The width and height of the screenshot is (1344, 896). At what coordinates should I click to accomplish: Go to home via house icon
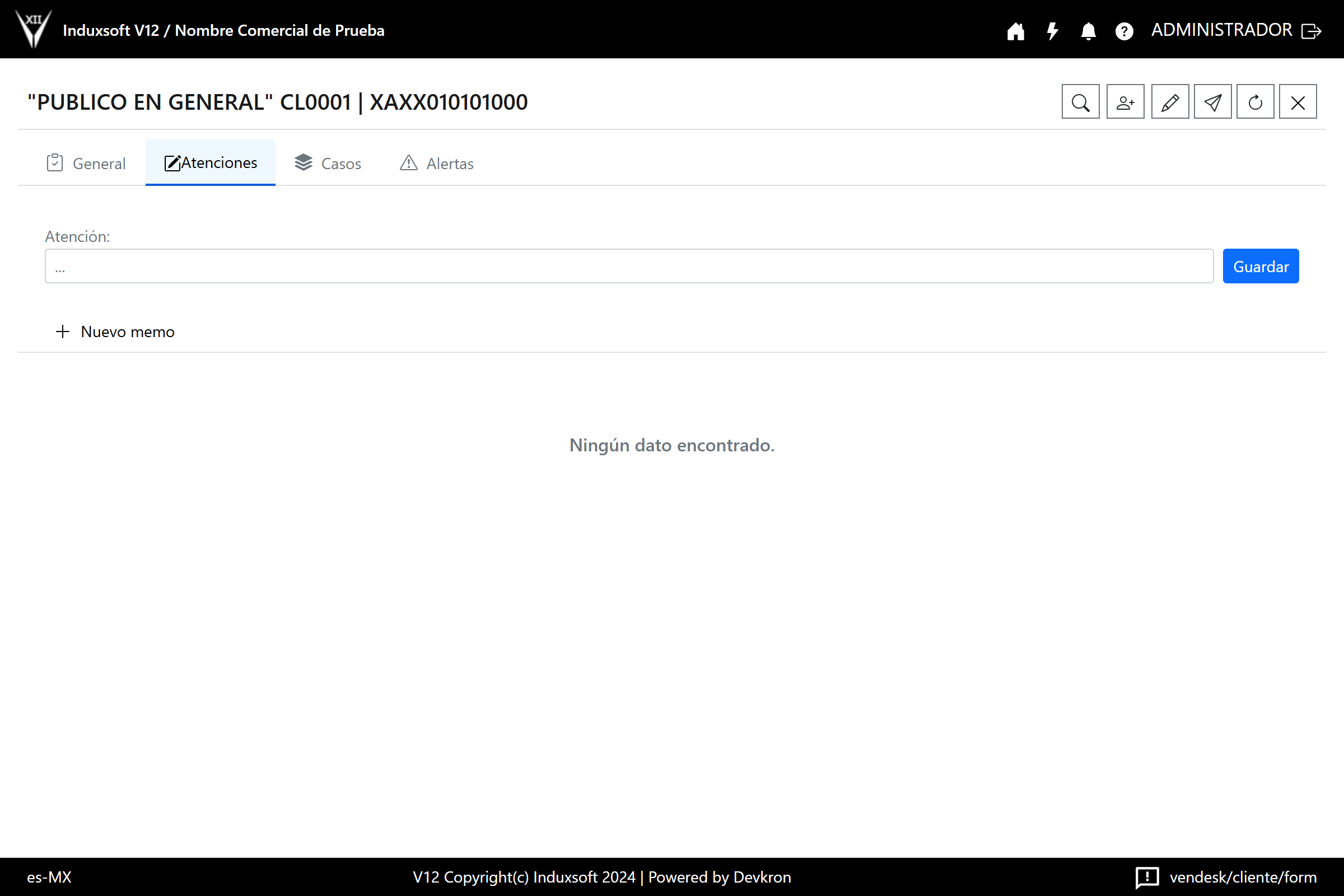coord(1015,31)
